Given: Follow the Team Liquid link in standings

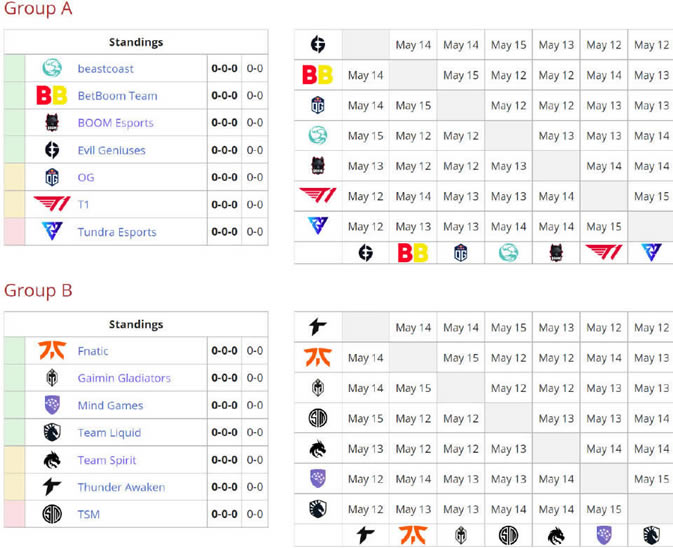Looking at the screenshot, I should tap(109, 433).
